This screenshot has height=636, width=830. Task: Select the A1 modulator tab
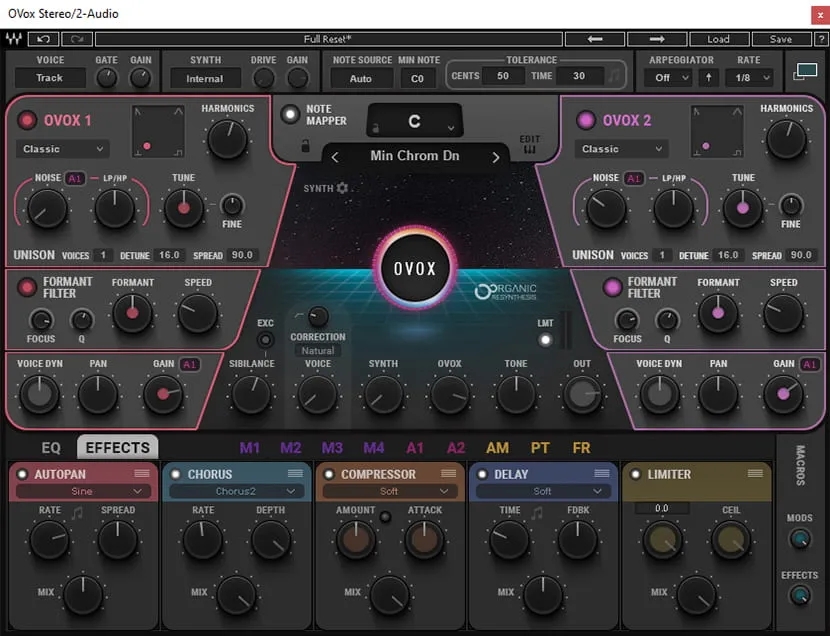tap(414, 448)
